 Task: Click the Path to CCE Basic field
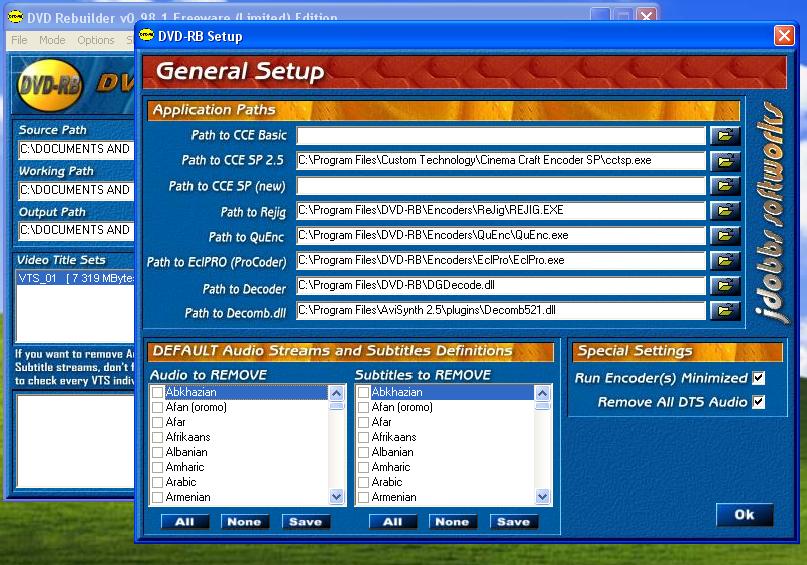point(501,136)
